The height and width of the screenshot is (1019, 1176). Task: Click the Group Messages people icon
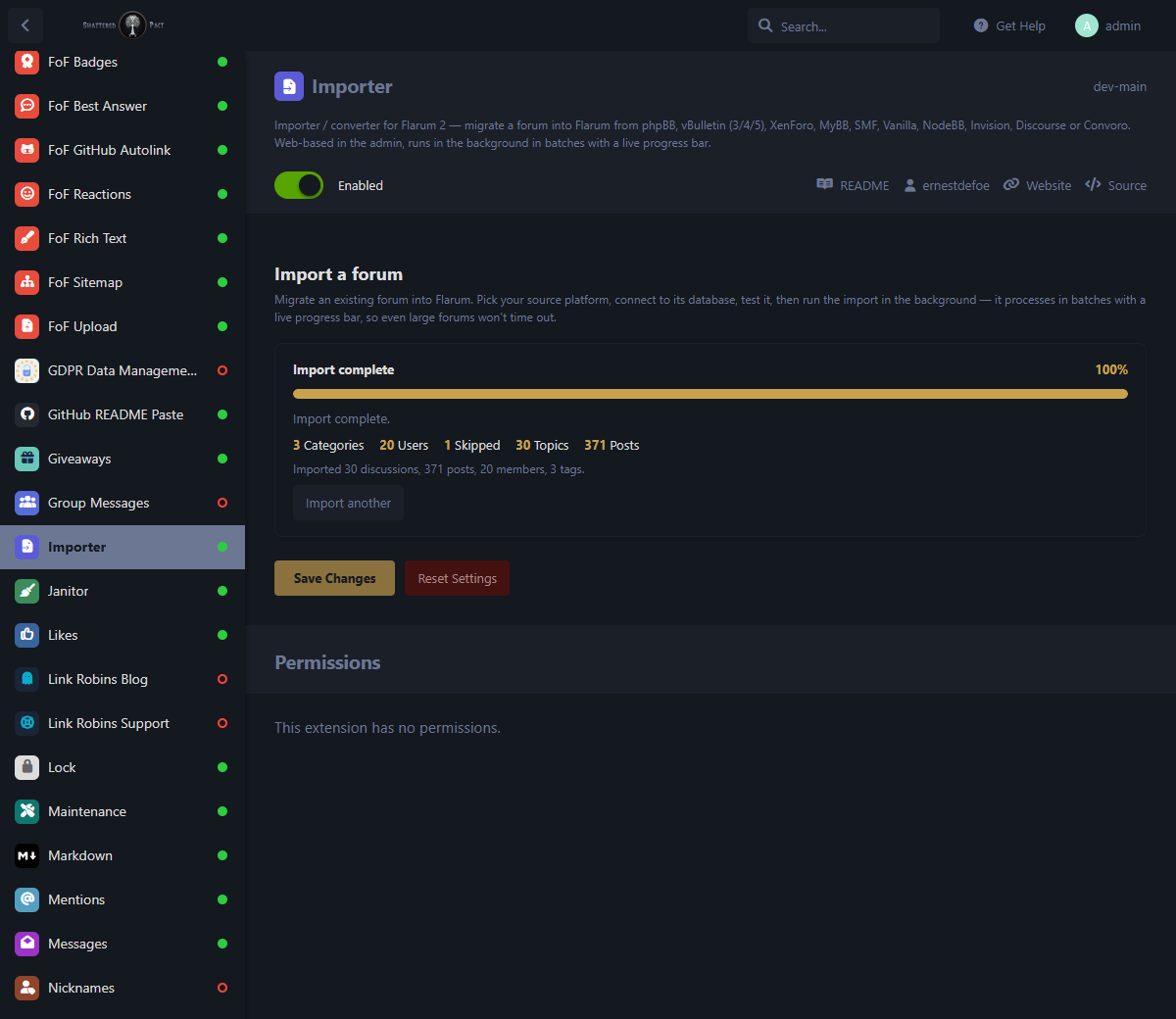(x=27, y=503)
